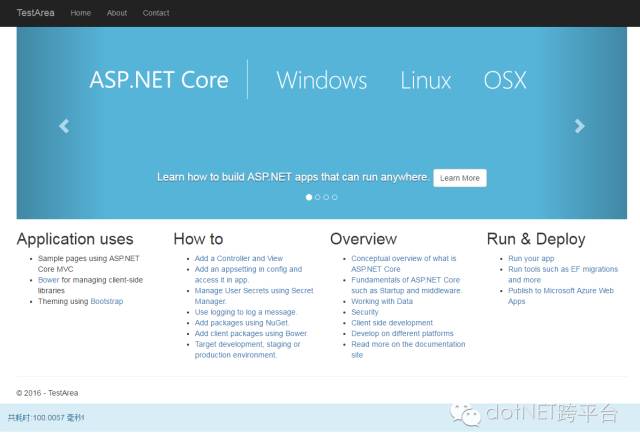Open 'Run tools such as EF migrations' link

click(x=563, y=274)
